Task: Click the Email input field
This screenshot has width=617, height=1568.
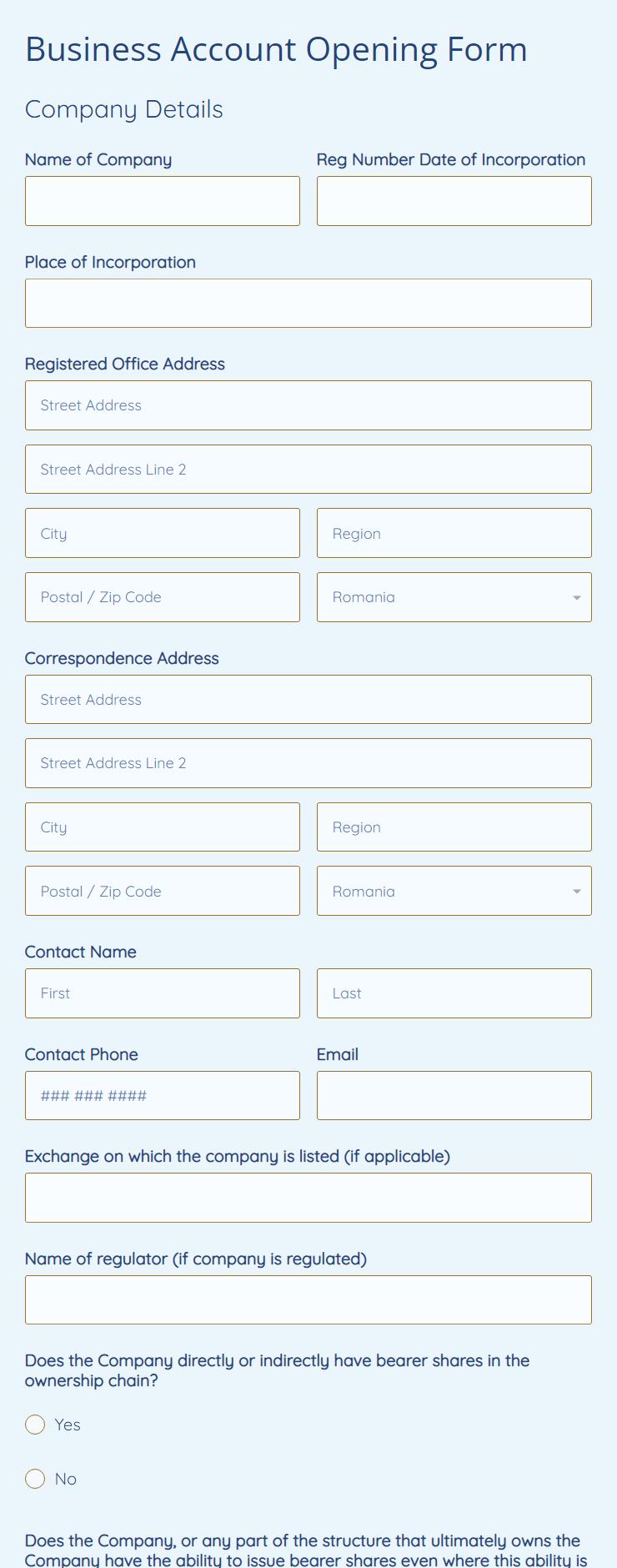Action: tap(454, 1096)
